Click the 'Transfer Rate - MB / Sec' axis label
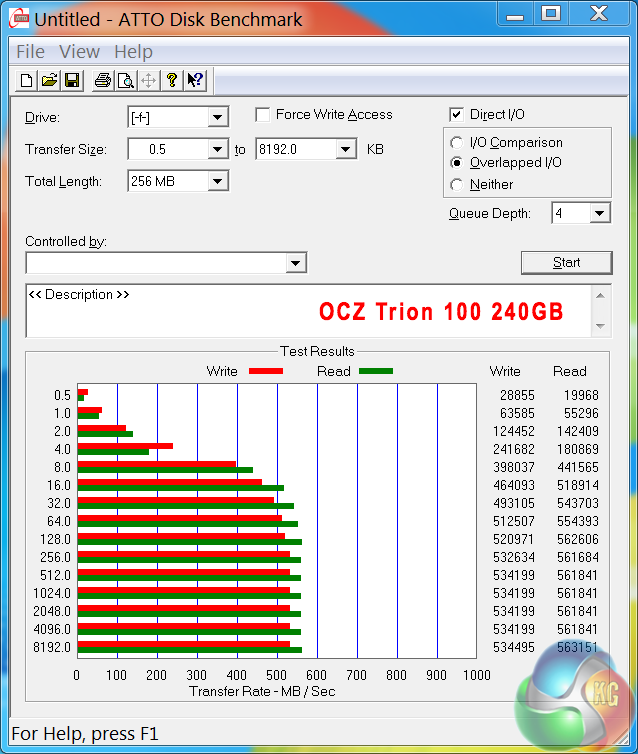 (262, 691)
